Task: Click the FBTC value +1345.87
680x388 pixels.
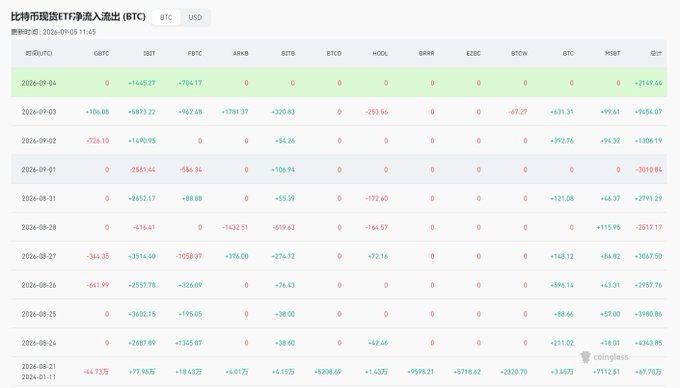Action: coord(189,343)
